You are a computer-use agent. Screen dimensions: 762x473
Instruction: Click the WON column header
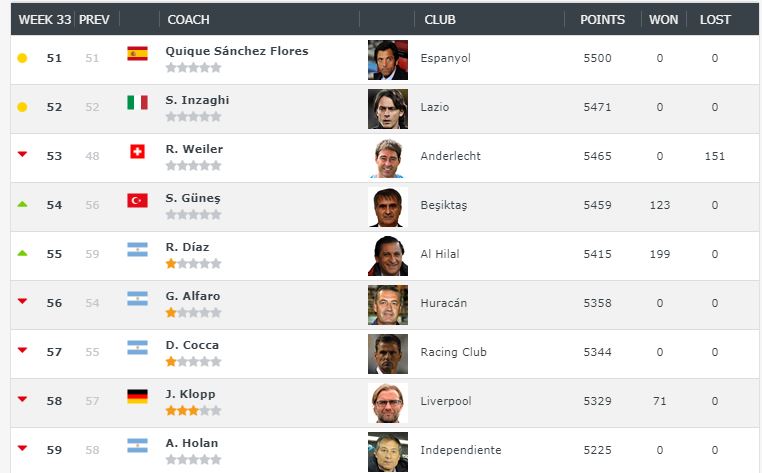[663, 20]
